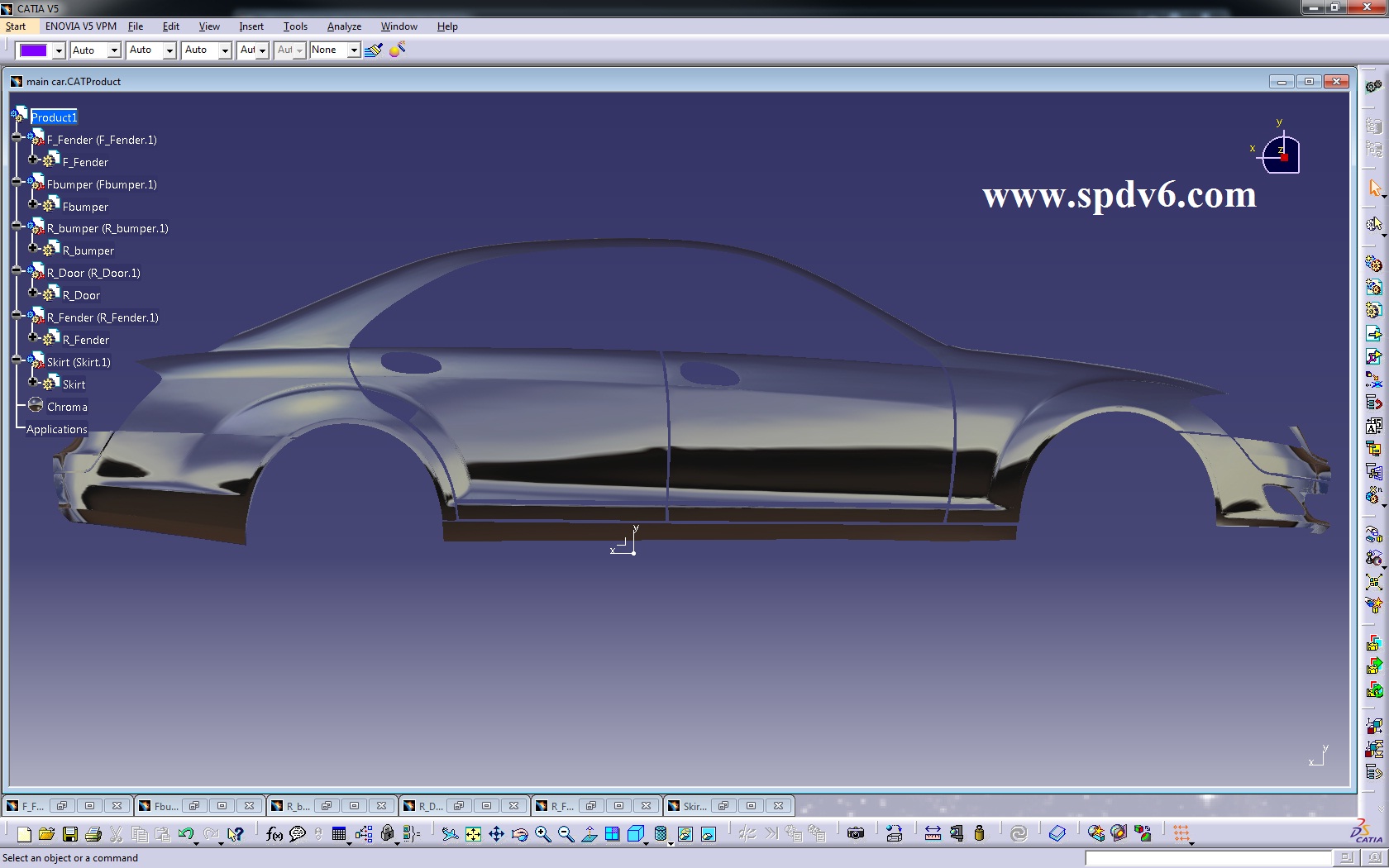Click the Zoom Out magnifier icon
The width and height of the screenshot is (1389, 868).
click(x=566, y=834)
